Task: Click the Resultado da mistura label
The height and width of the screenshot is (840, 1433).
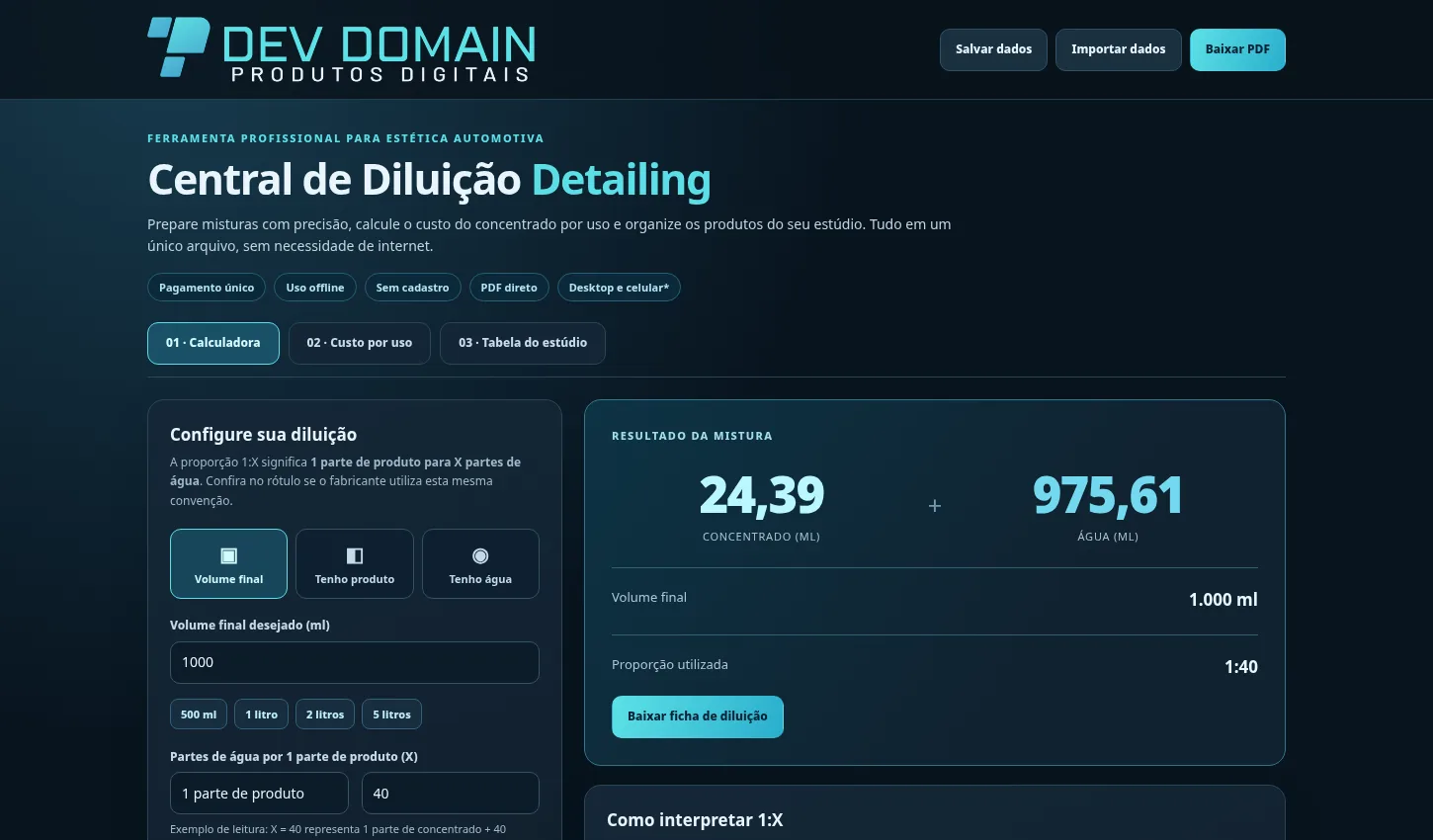Action: (x=692, y=436)
